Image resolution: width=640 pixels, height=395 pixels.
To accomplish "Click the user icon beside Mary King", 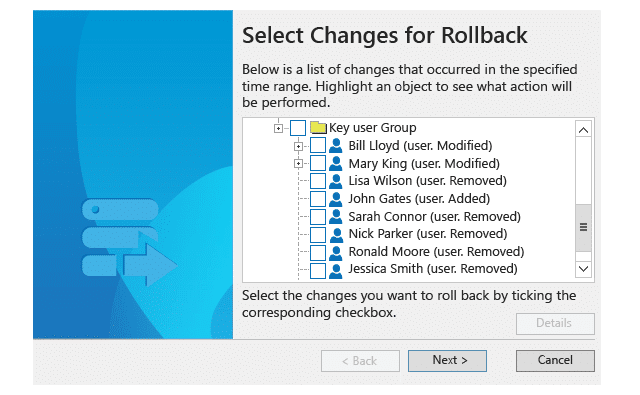I will coord(336,163).
